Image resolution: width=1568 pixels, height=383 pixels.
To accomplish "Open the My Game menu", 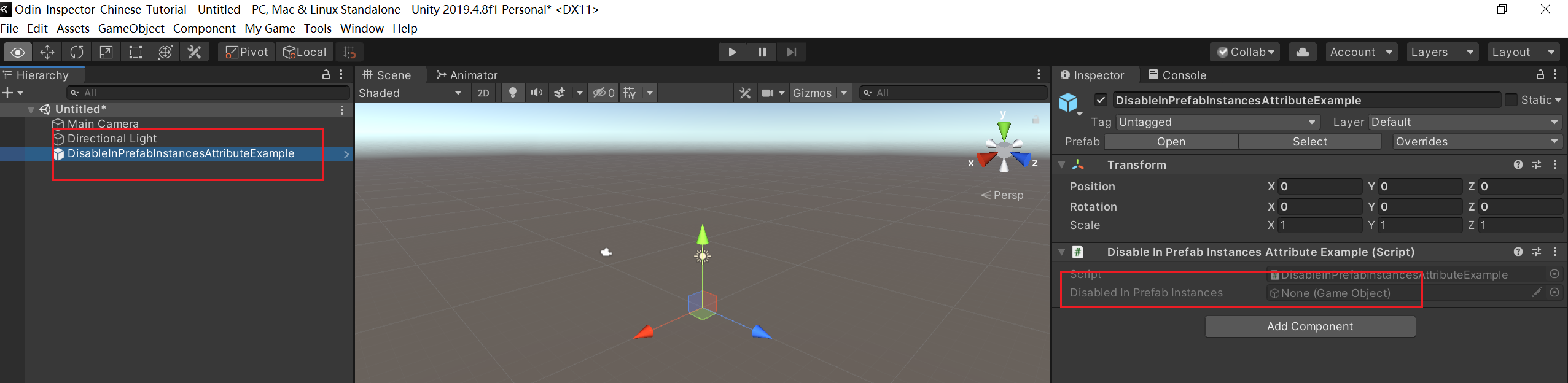I will point(270,28).
